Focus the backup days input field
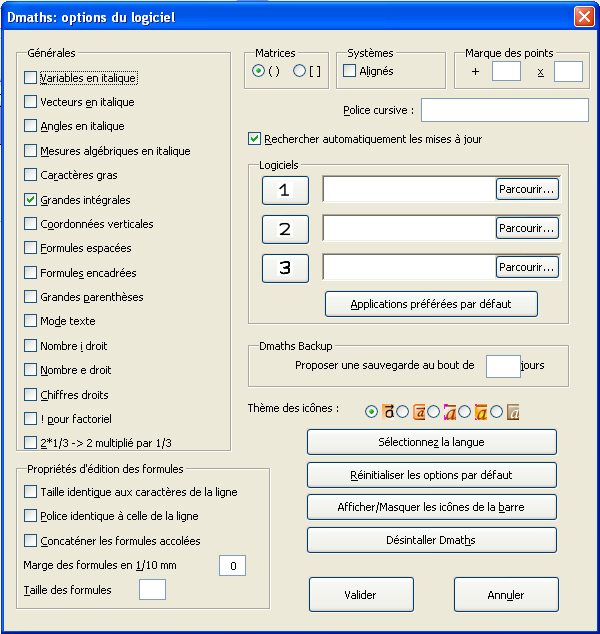The image size is (600, 634). [x=503, y=366]
